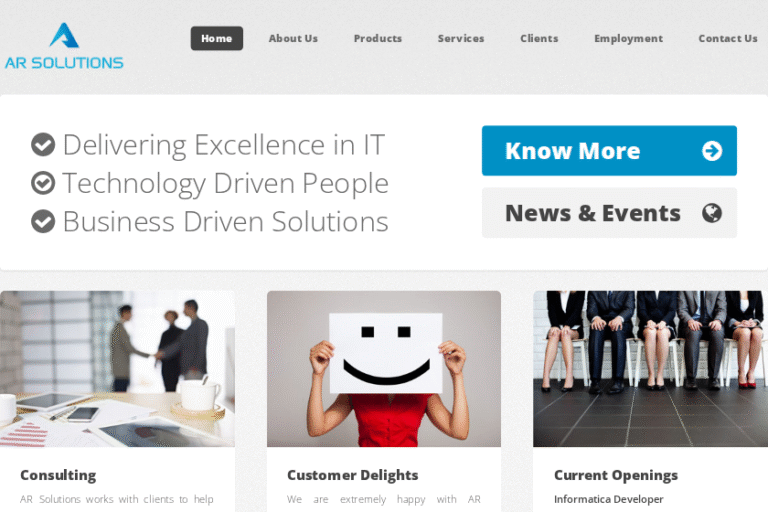Screen dimensions: 768x512
Task: Open the Clients page
Action: click(539, 38)
